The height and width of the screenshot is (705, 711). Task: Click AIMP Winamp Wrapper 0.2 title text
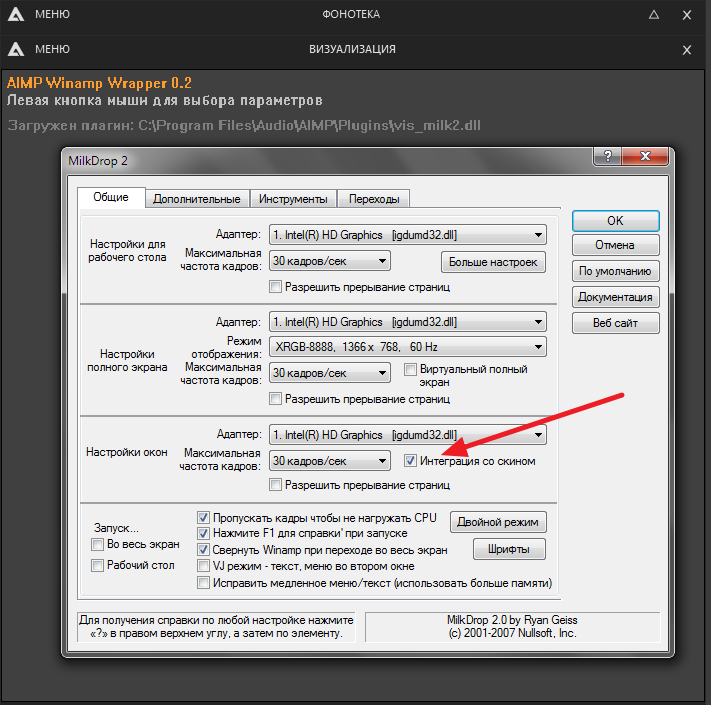99,83
